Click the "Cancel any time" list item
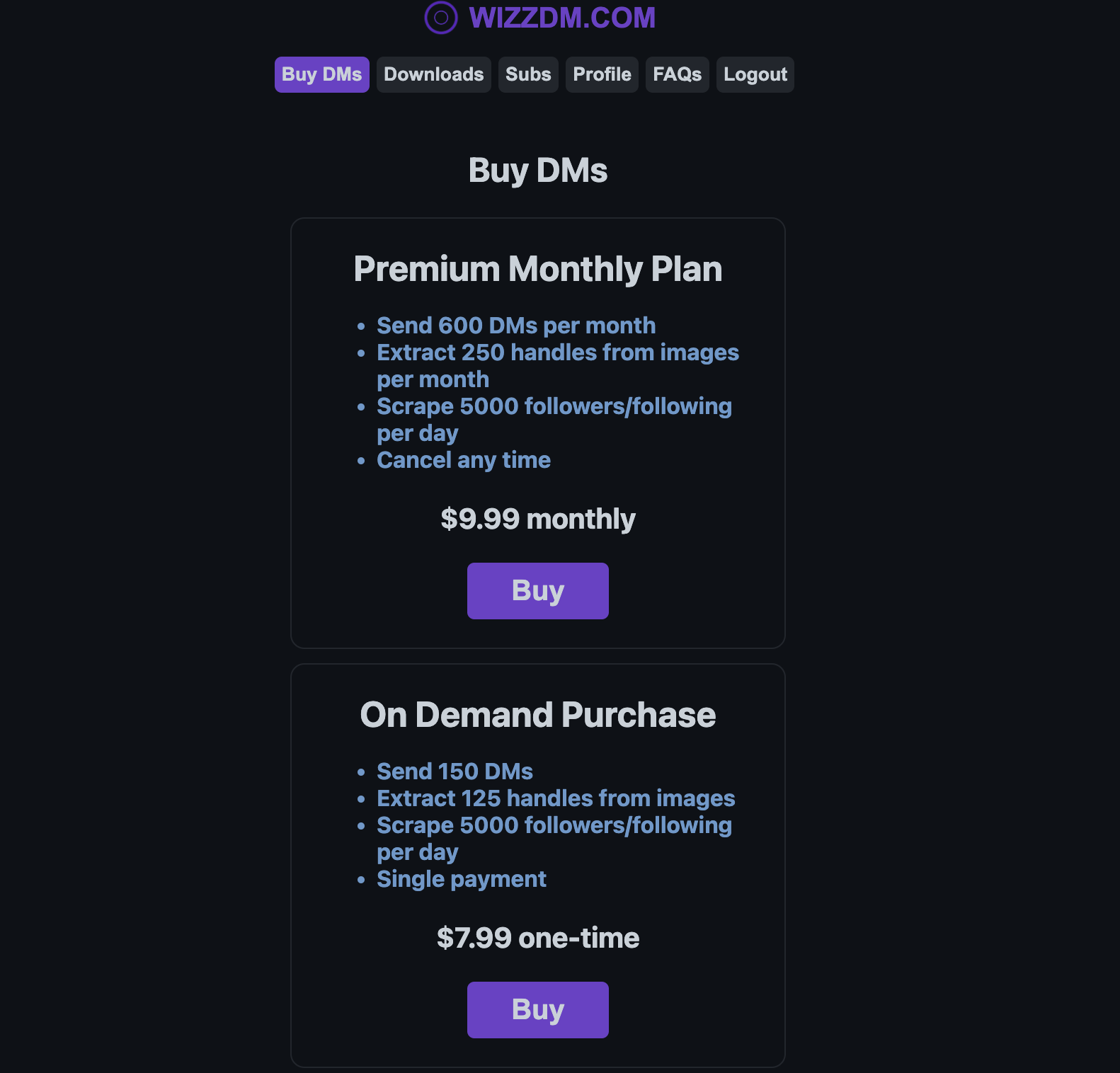Viewport: 1120px width, 1073px height. [463, 460]
